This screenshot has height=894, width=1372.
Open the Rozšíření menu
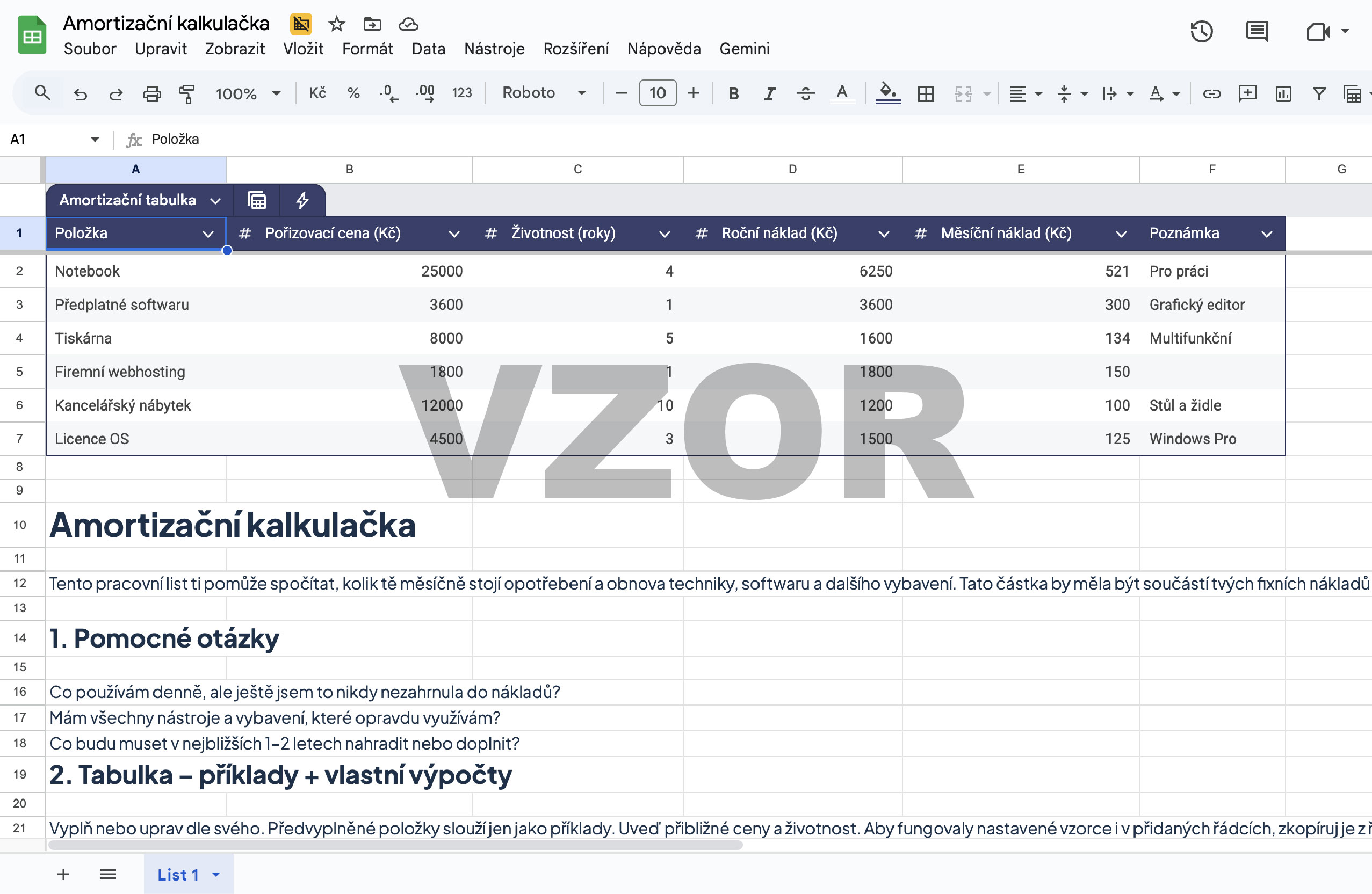(x=575, y=48)
